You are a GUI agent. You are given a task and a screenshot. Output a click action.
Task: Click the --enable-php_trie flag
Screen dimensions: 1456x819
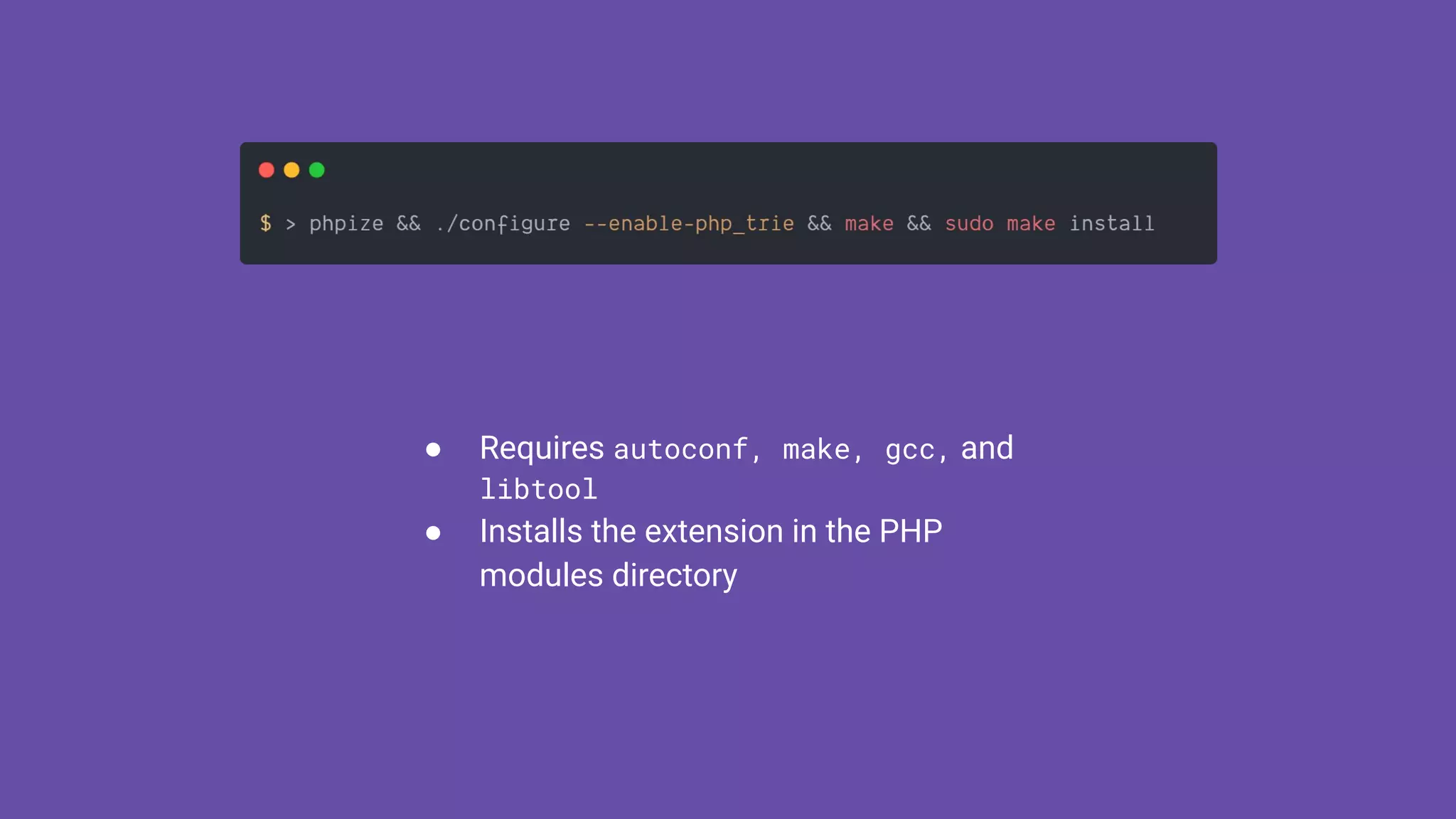pyautogui.click(x=688, y=224)
